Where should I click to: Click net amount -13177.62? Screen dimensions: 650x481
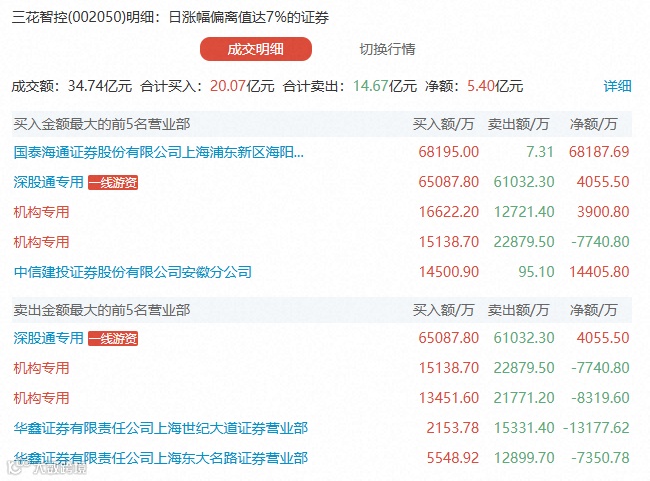tap(596, 428)
